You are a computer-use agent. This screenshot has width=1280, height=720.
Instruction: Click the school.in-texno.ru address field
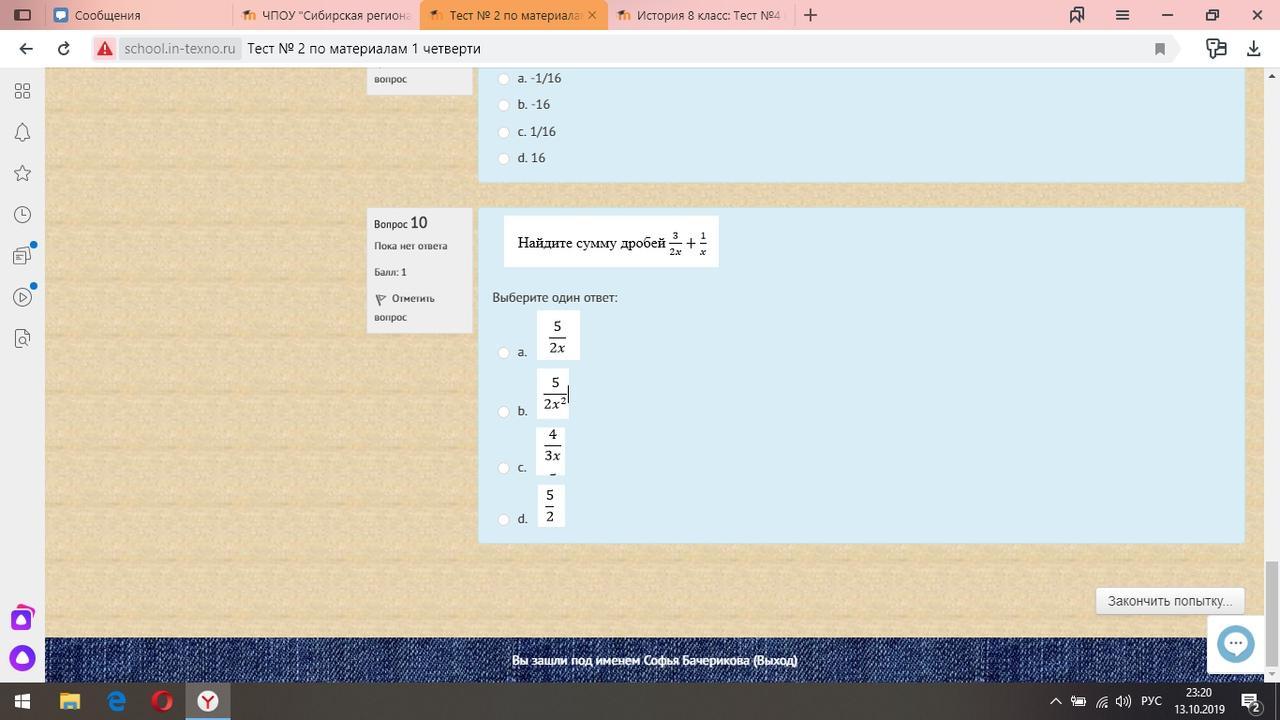tap(180, 48)
